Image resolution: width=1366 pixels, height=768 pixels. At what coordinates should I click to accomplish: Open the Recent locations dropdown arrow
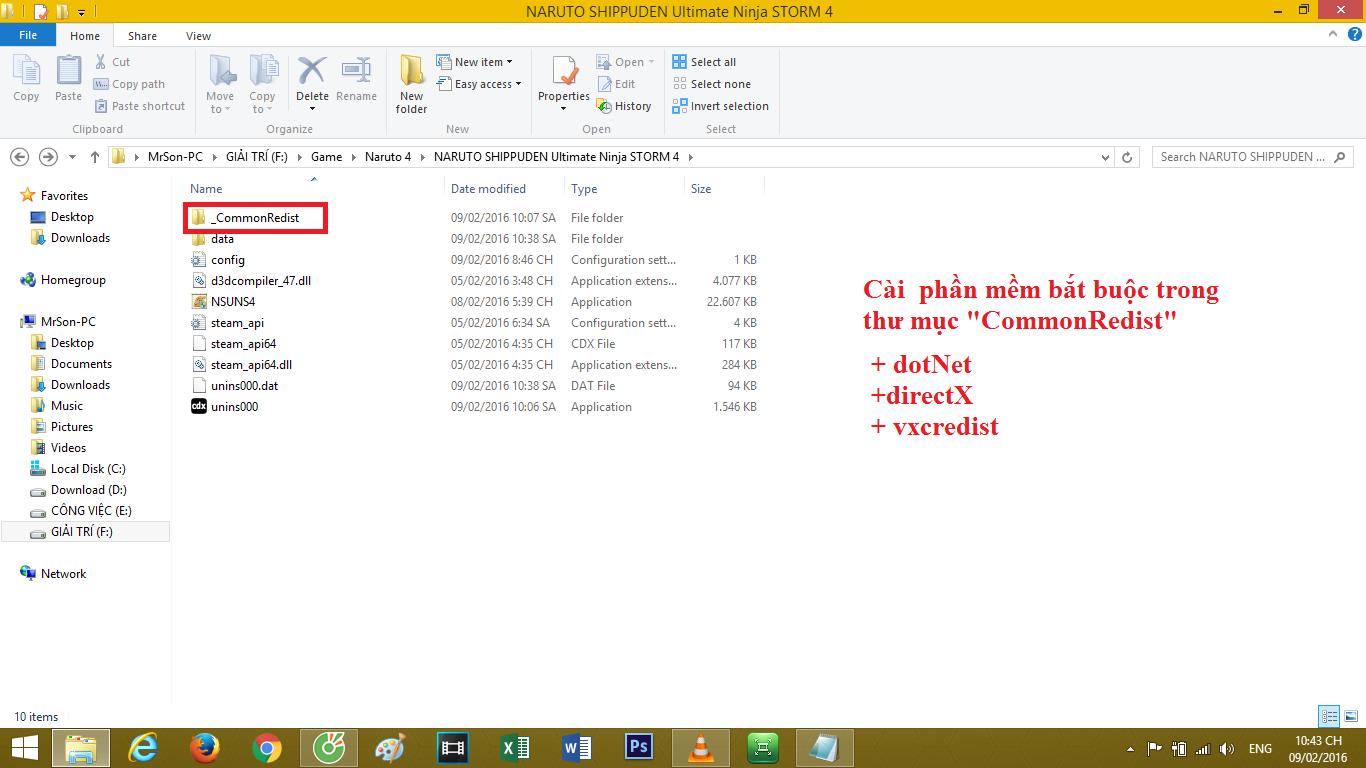click(72, 157)
